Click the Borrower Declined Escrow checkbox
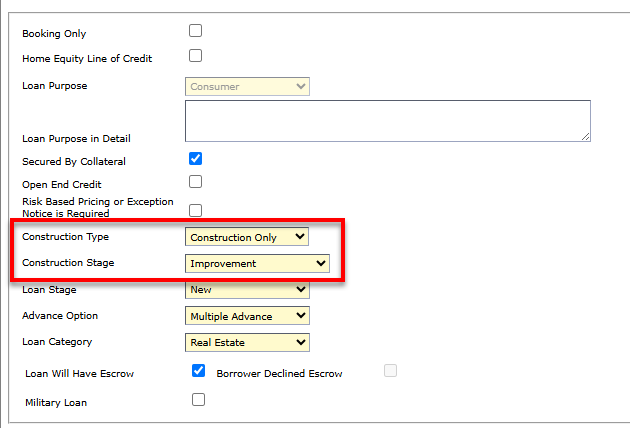 point(390,371)
